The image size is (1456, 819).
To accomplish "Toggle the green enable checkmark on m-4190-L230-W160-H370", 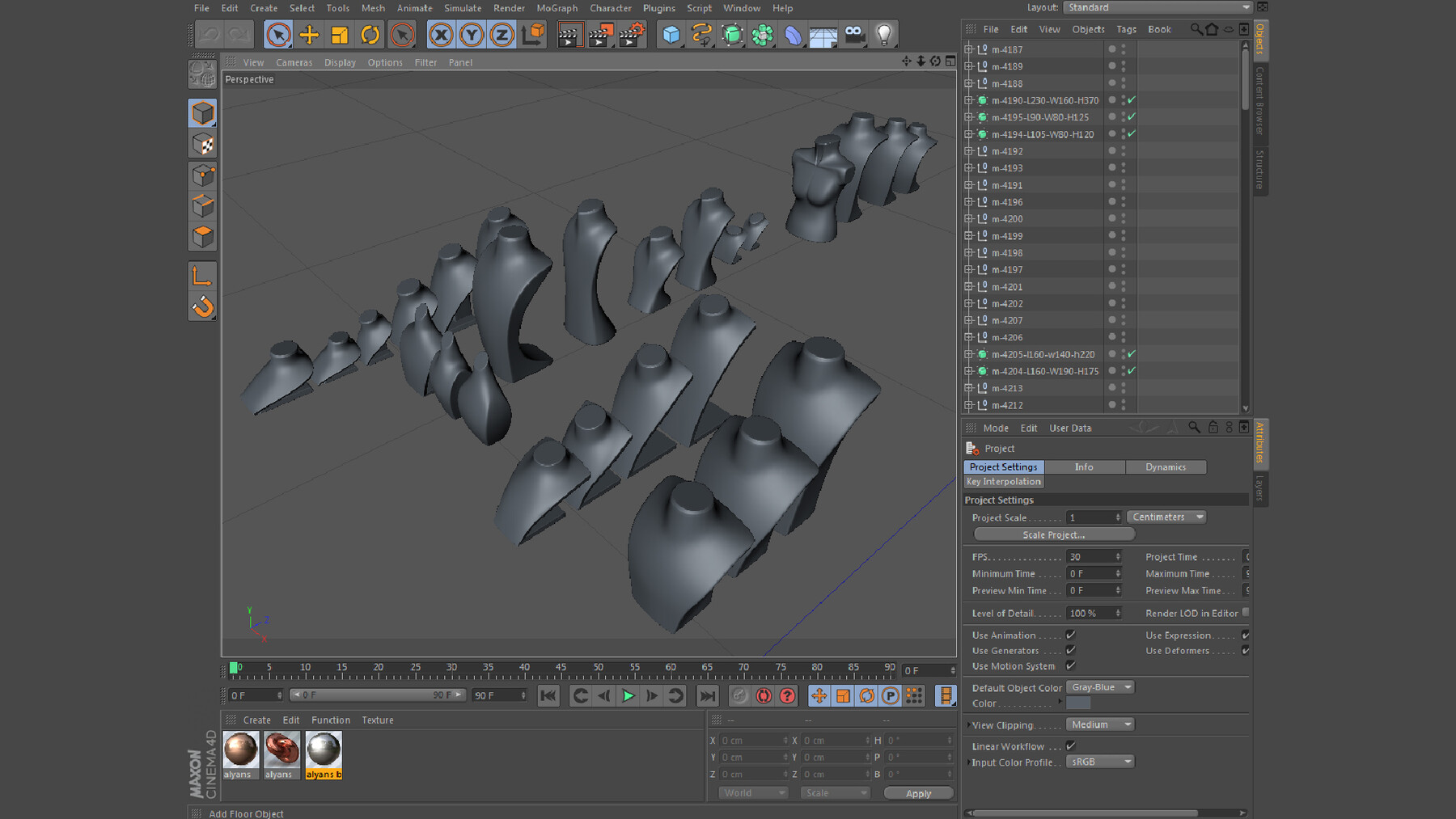I will (1132, 99).
